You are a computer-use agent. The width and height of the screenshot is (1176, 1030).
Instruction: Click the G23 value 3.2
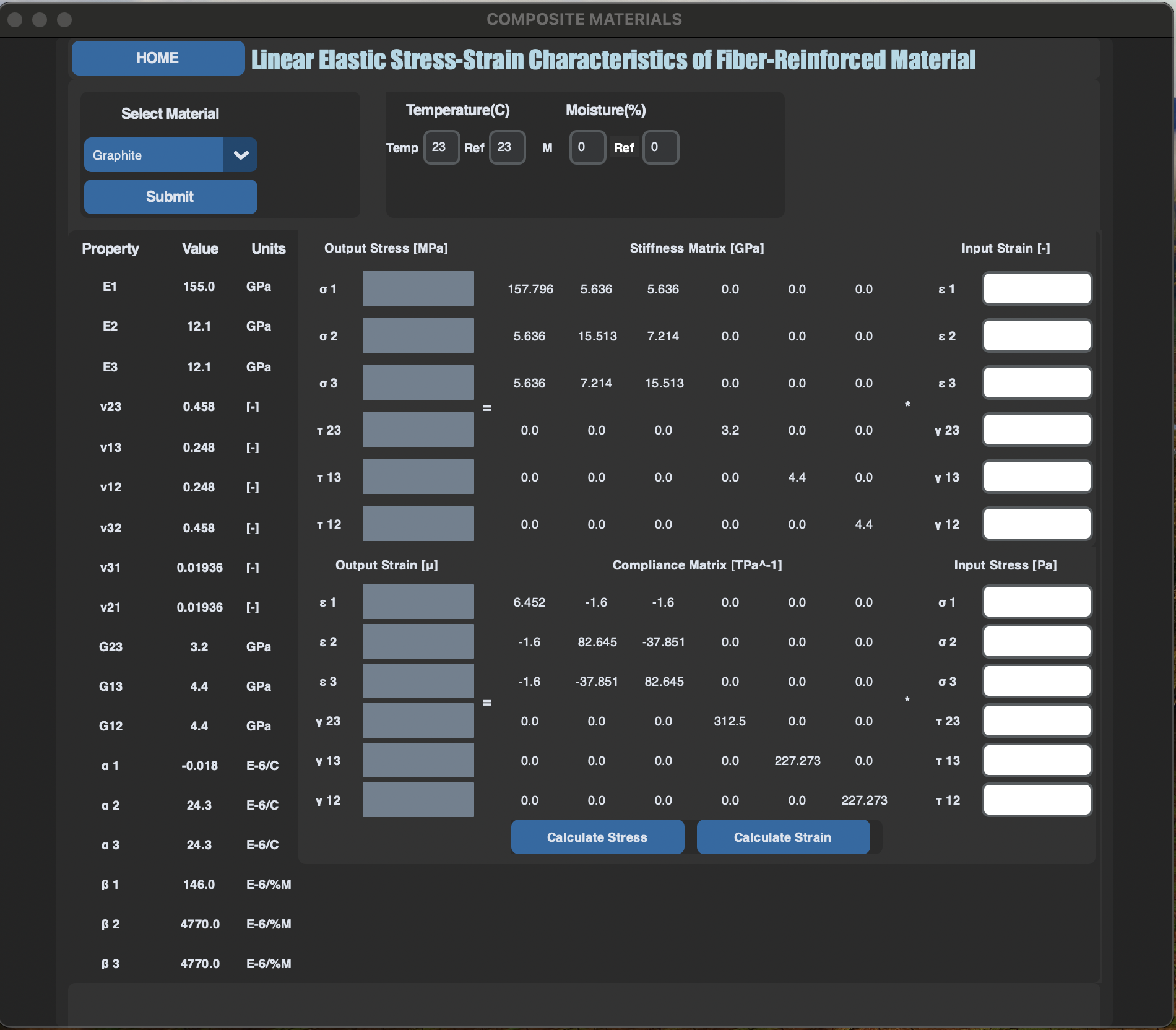199,647
